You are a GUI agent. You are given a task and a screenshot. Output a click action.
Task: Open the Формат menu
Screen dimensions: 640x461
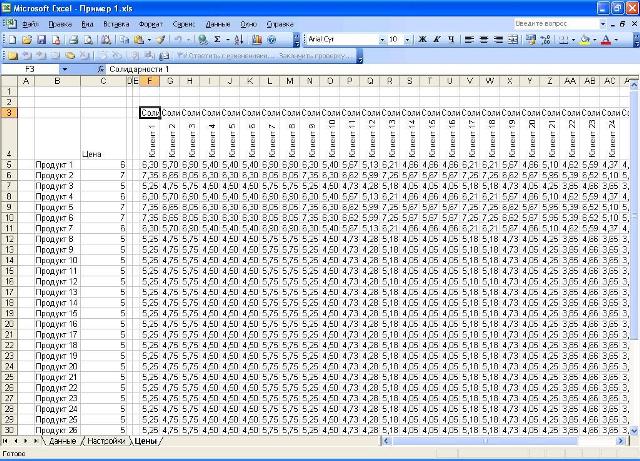tap(151, 24)
